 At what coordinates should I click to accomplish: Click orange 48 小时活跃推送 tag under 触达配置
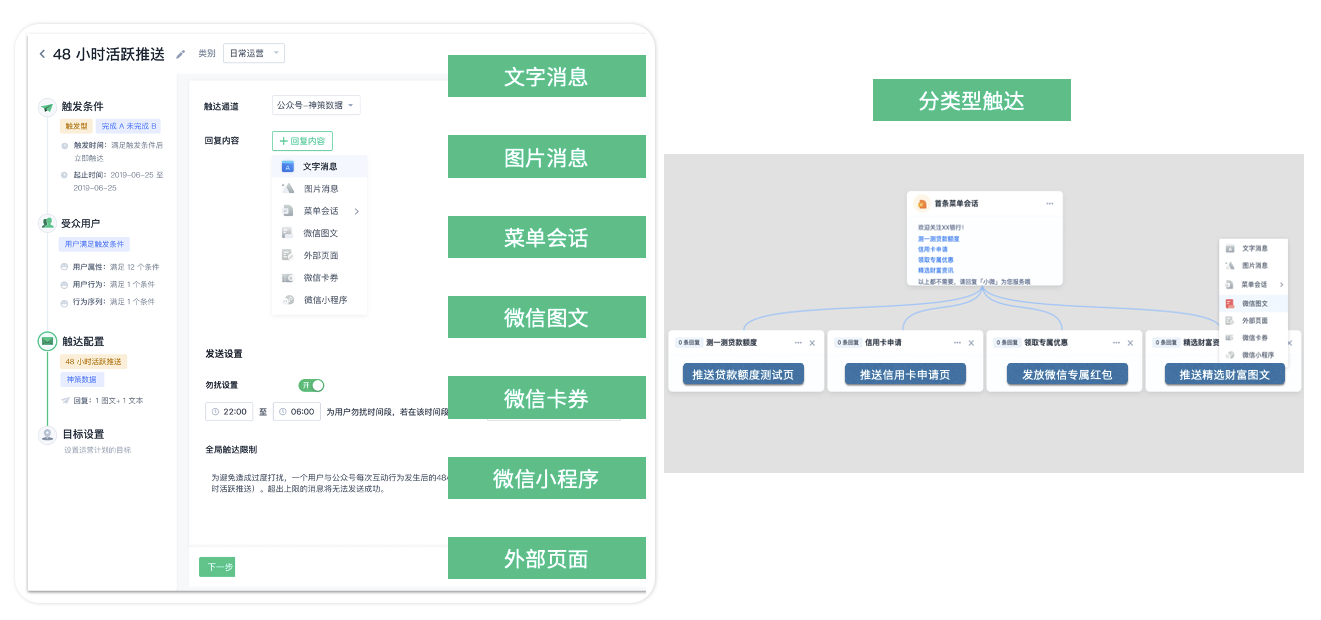coord(94,361)
